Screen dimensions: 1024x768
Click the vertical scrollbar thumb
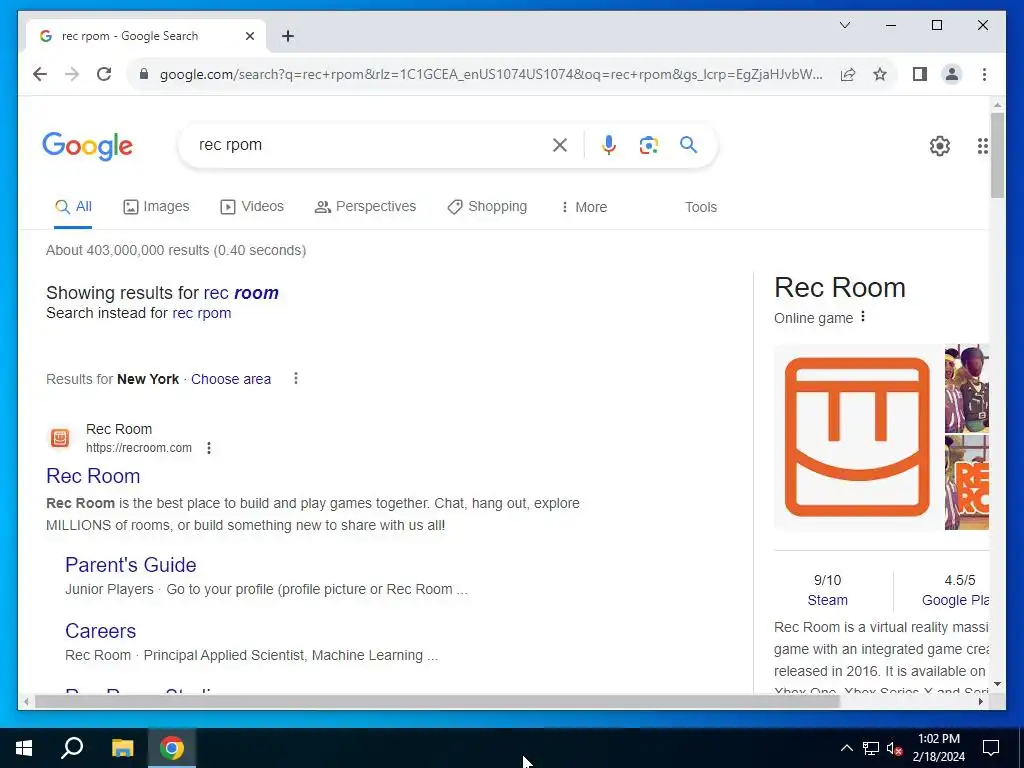(997, 155)
